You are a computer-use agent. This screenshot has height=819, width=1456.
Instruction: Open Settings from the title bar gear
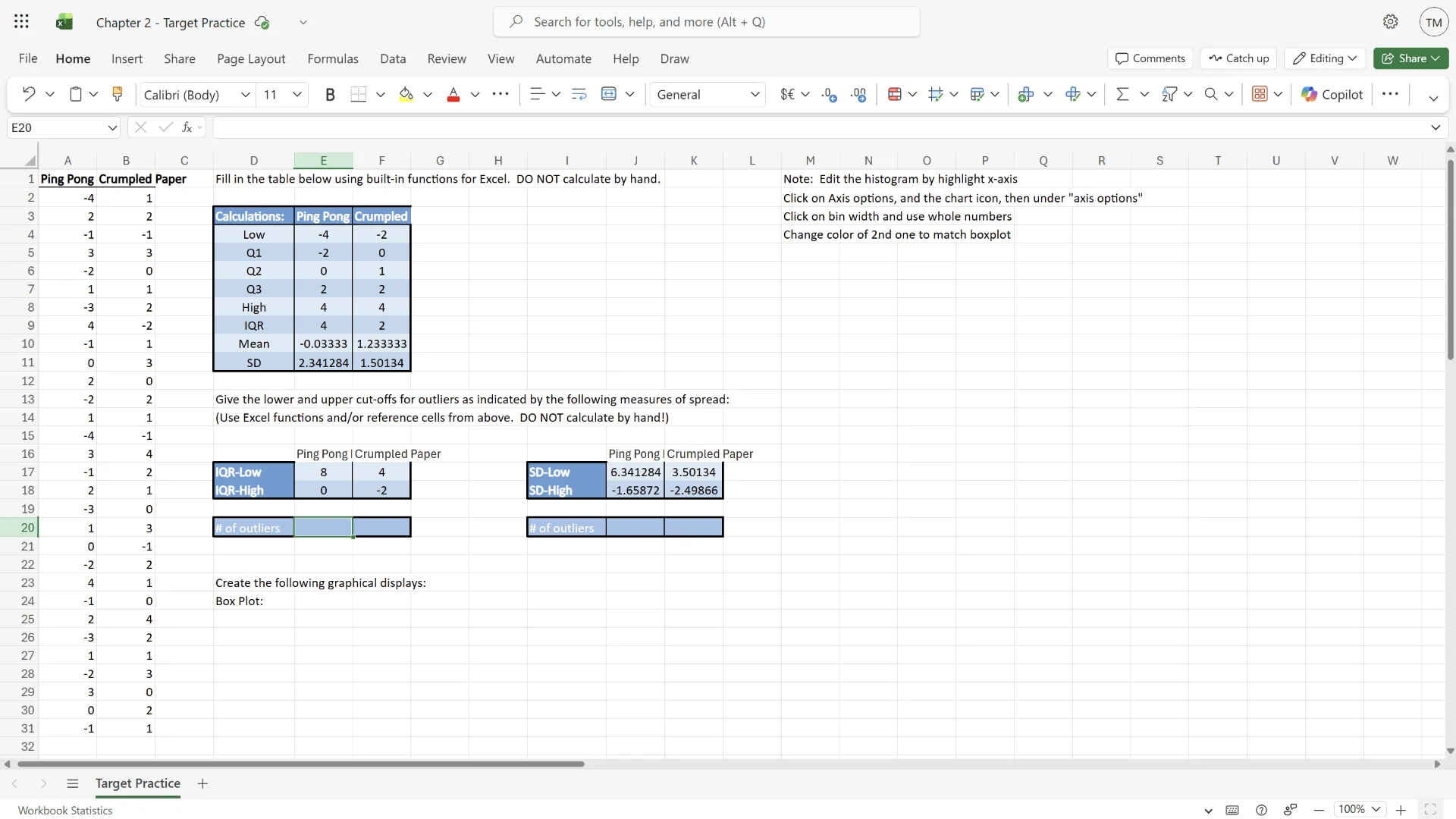[x=1391, y=22]
